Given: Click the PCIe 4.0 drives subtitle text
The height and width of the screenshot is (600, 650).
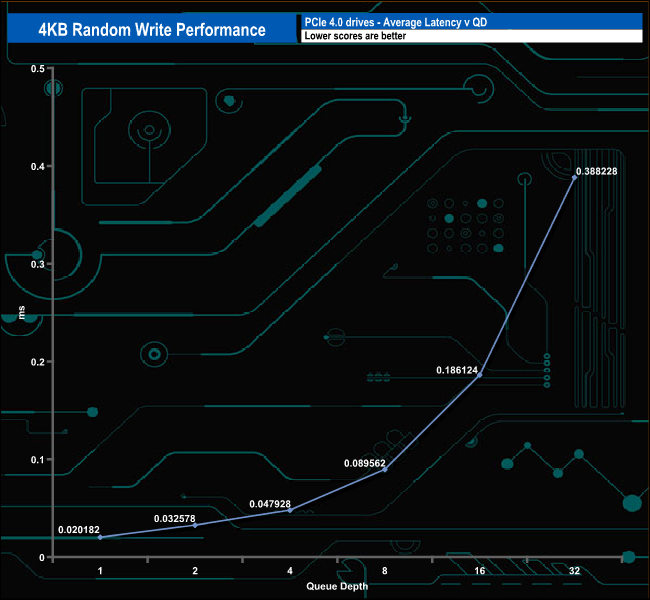Looking at the screenshot, I should click(396, 22).
